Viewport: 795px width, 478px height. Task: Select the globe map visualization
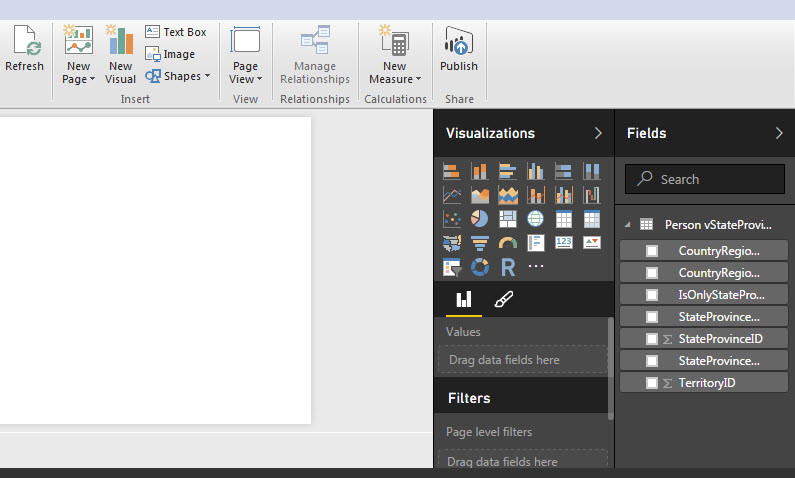[x=535, y=219]
